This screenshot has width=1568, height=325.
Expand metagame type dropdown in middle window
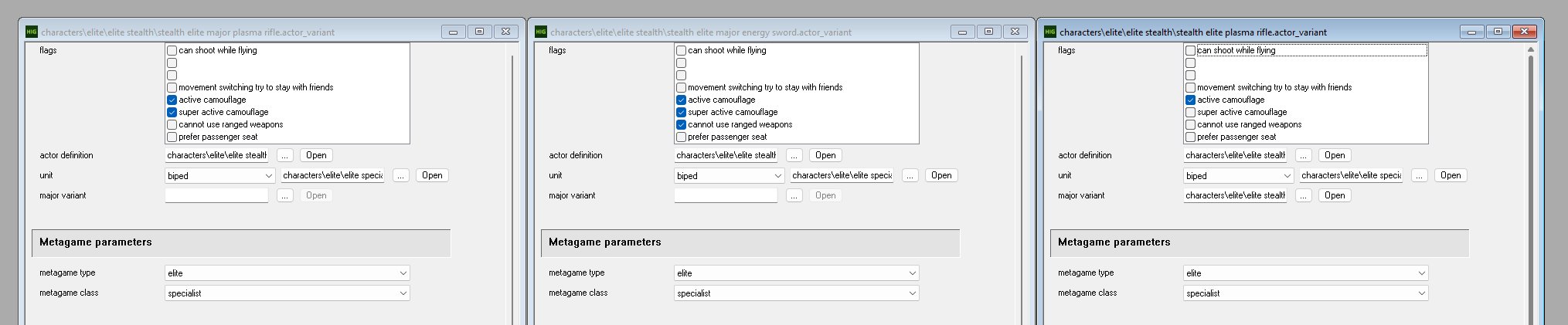[x=797, y=273]
